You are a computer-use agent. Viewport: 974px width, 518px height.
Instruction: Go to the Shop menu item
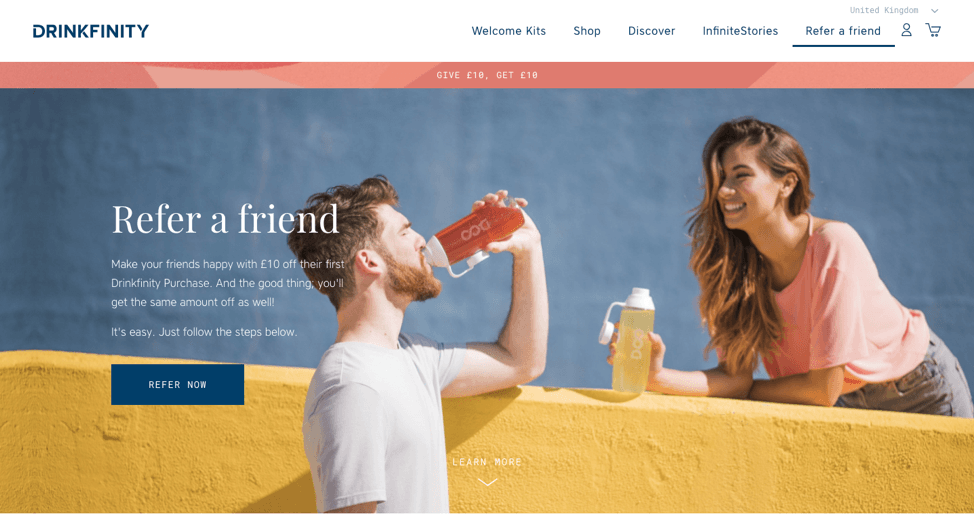(586, 31)
